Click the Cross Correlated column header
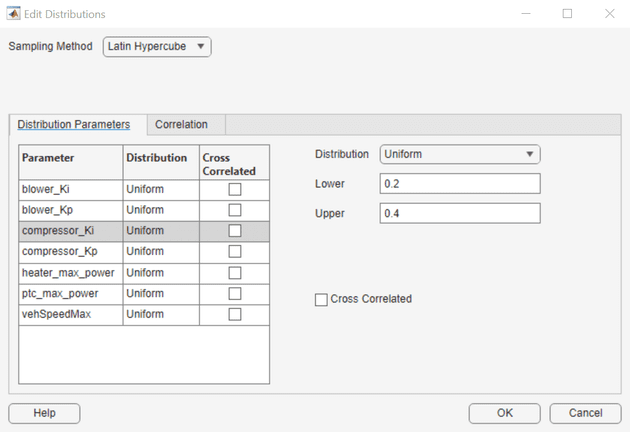 (x=234, y=162)
